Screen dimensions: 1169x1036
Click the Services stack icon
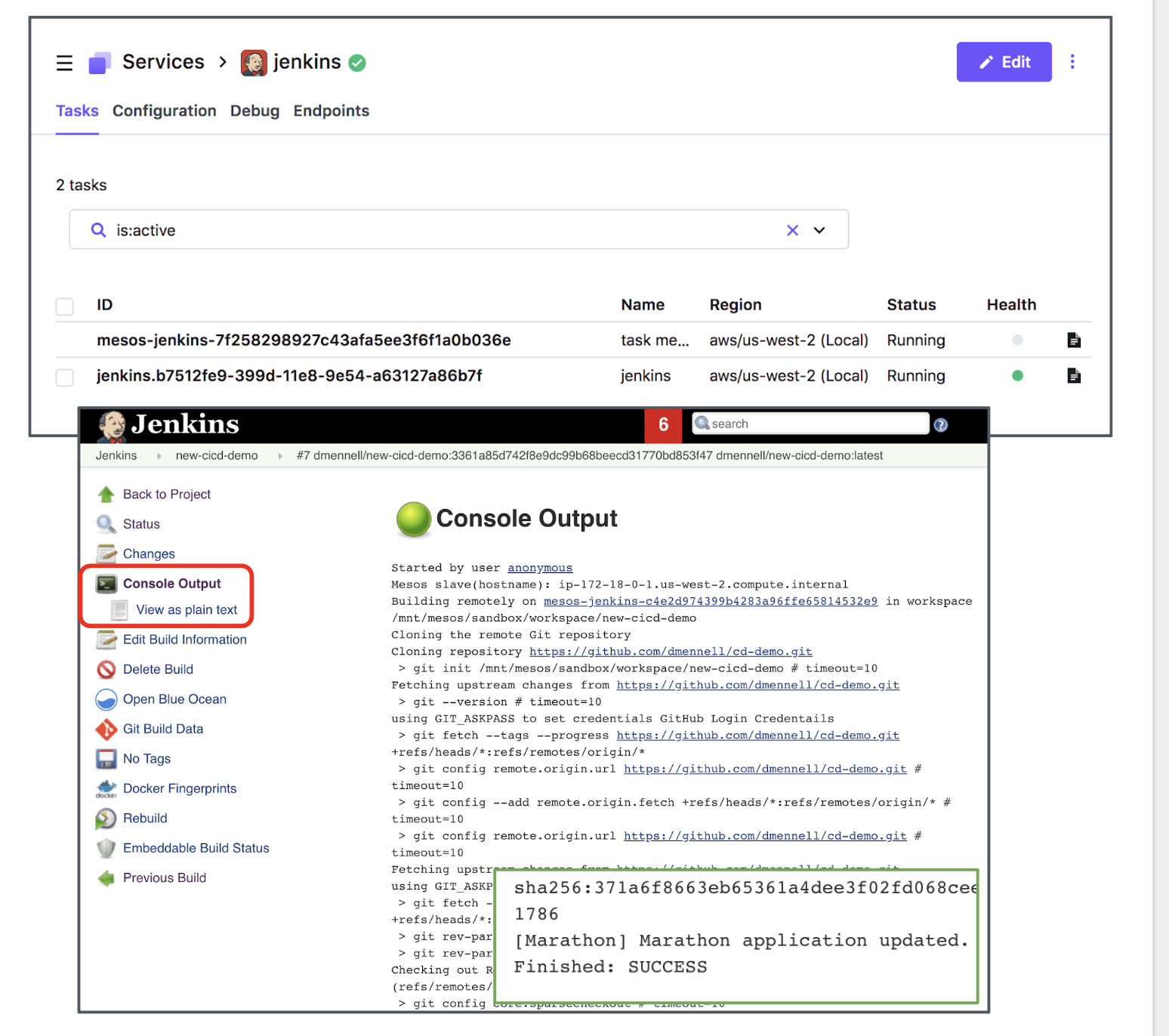tap(100, 63)
